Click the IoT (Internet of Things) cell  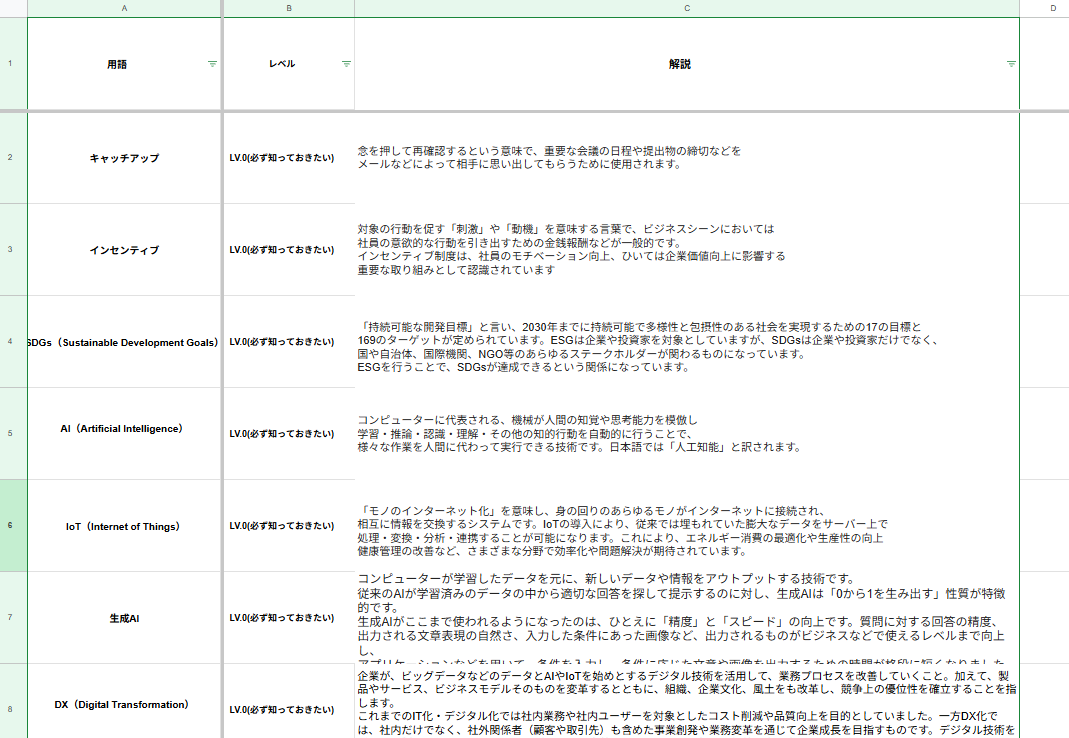coord(124,526)
